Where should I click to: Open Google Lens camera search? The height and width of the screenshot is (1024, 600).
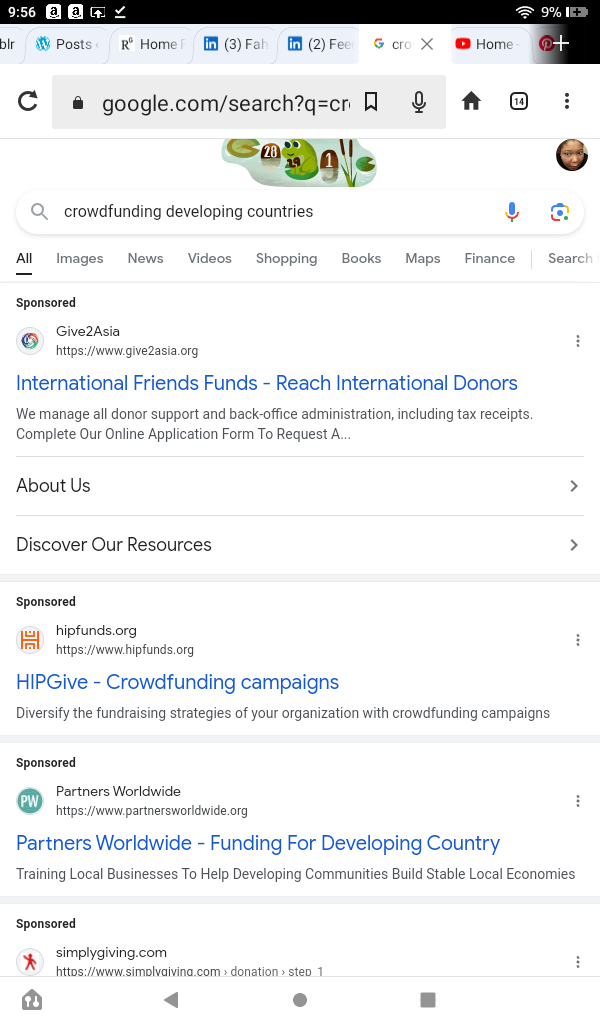pyautogui.click(x=560, y=212)
